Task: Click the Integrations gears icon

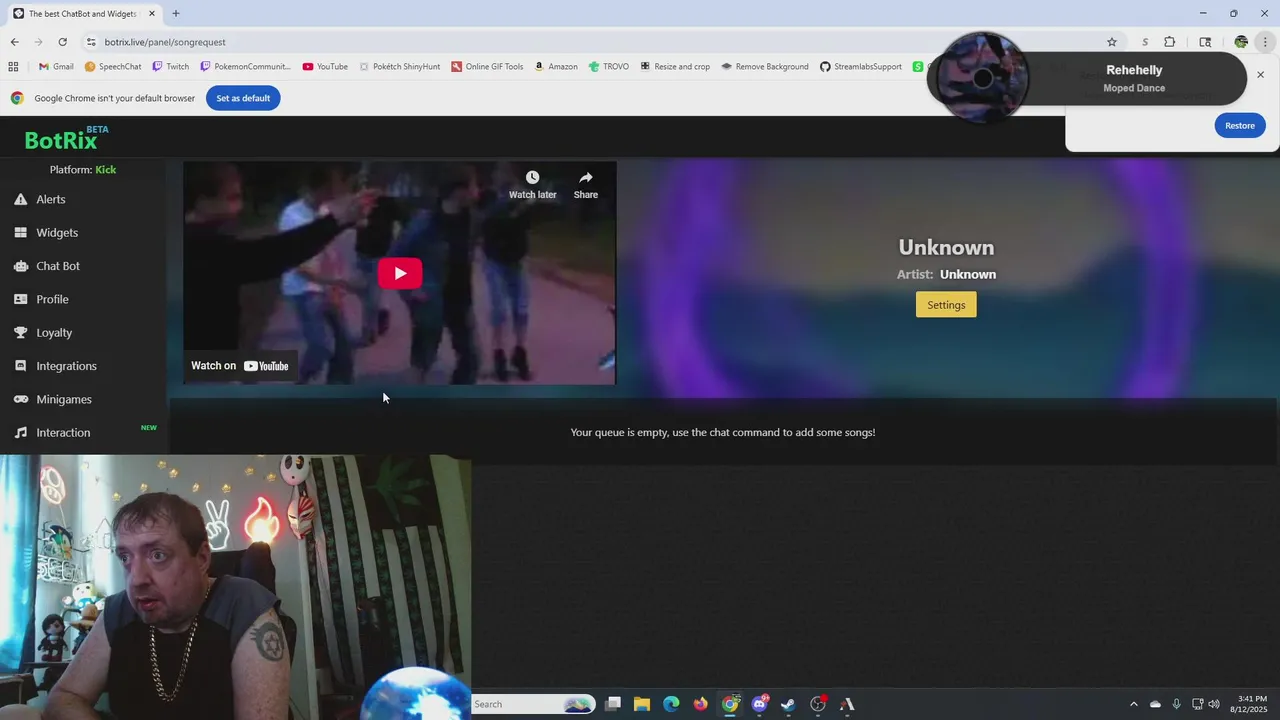Action: [20, 366]
